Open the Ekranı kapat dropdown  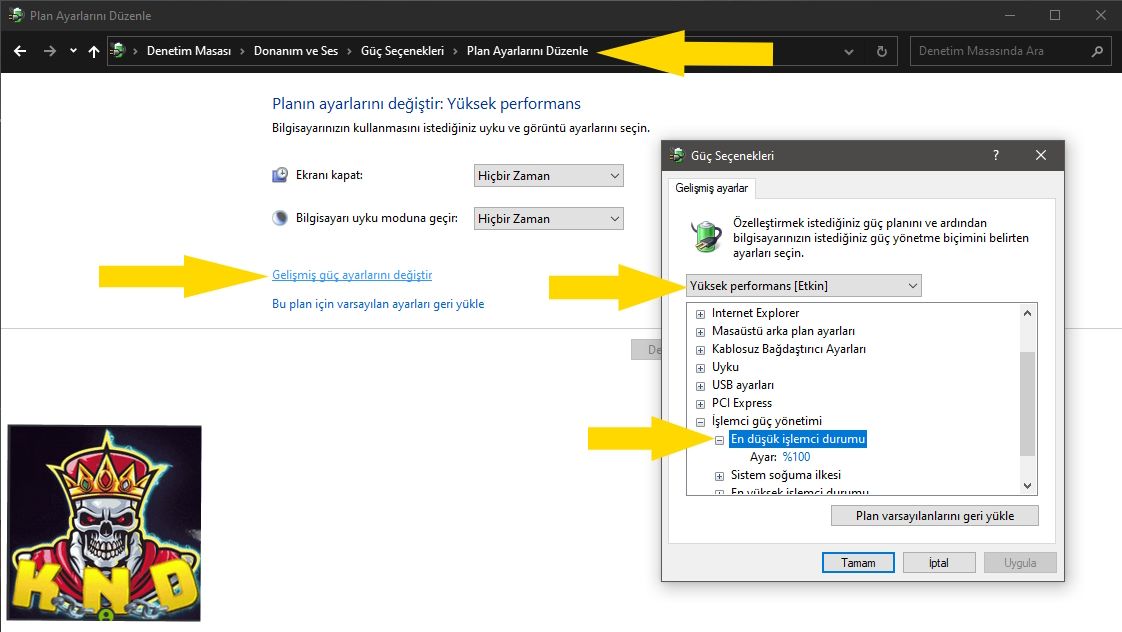[548, 175]
